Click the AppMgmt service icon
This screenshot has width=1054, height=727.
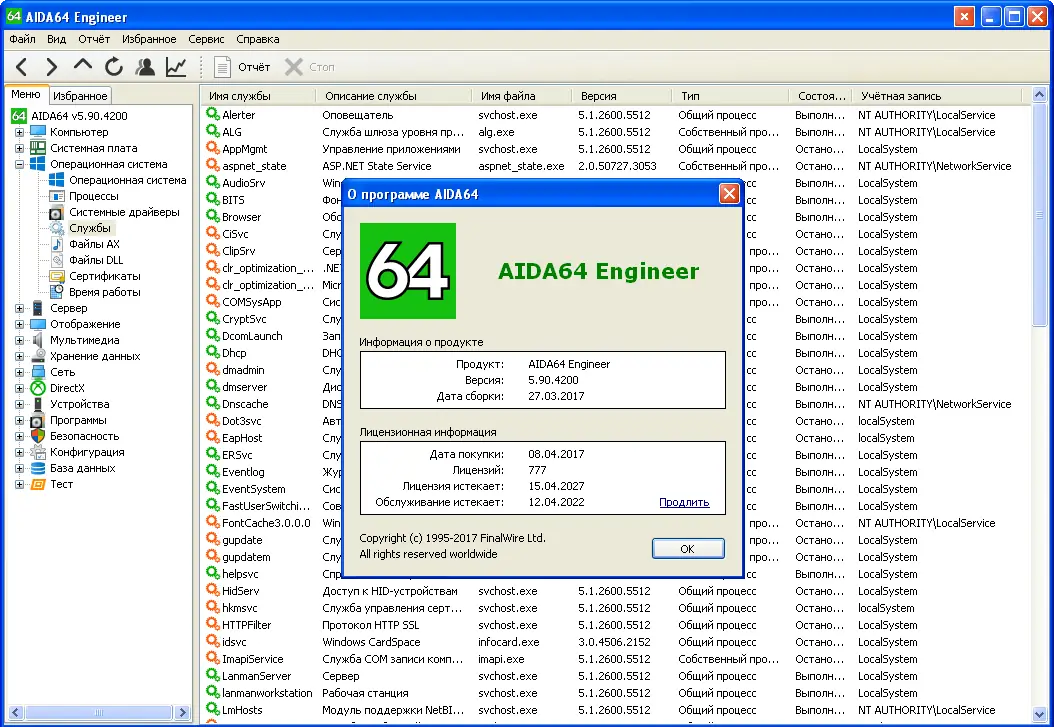coord(213,148)
